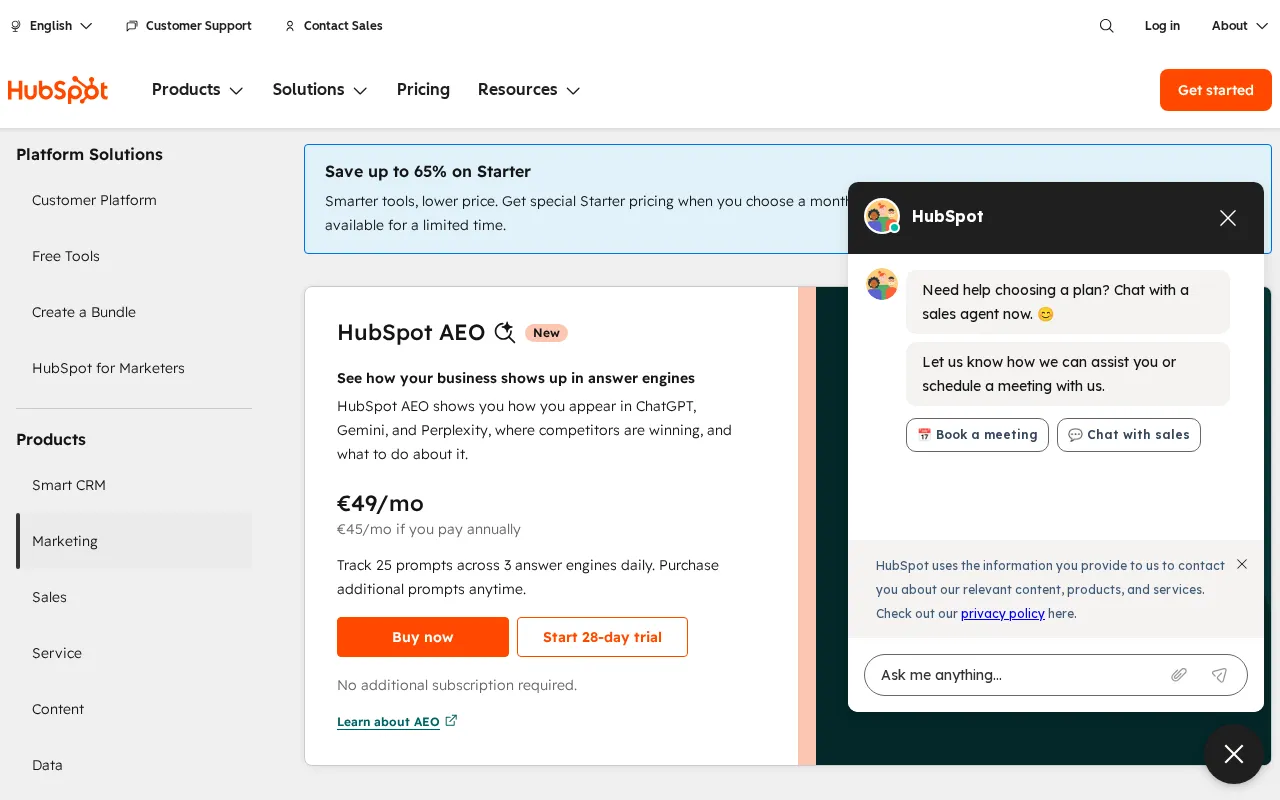This screenshot has height=800, width=1280.
Task: Click the New badge next to HubSpot AEO
Action: 546,333
